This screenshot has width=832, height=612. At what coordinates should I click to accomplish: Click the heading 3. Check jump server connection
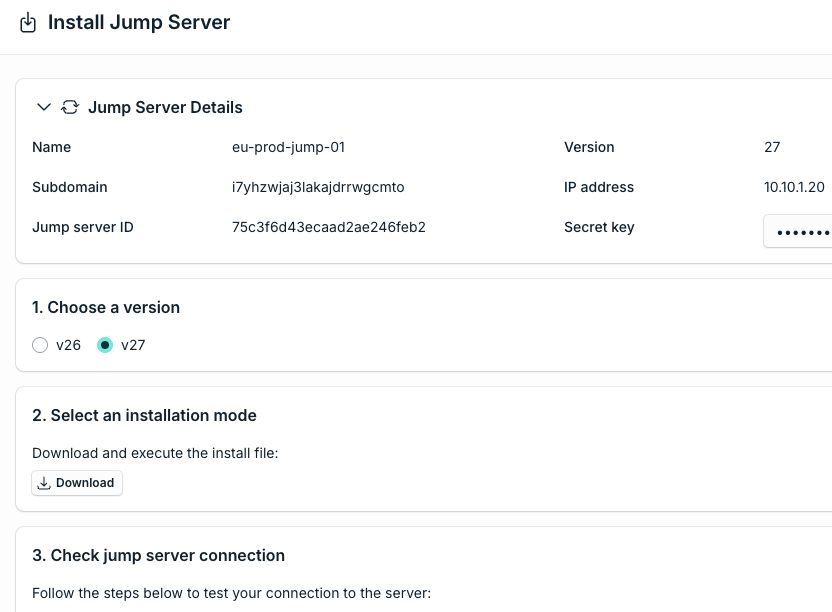click(158, 555)
